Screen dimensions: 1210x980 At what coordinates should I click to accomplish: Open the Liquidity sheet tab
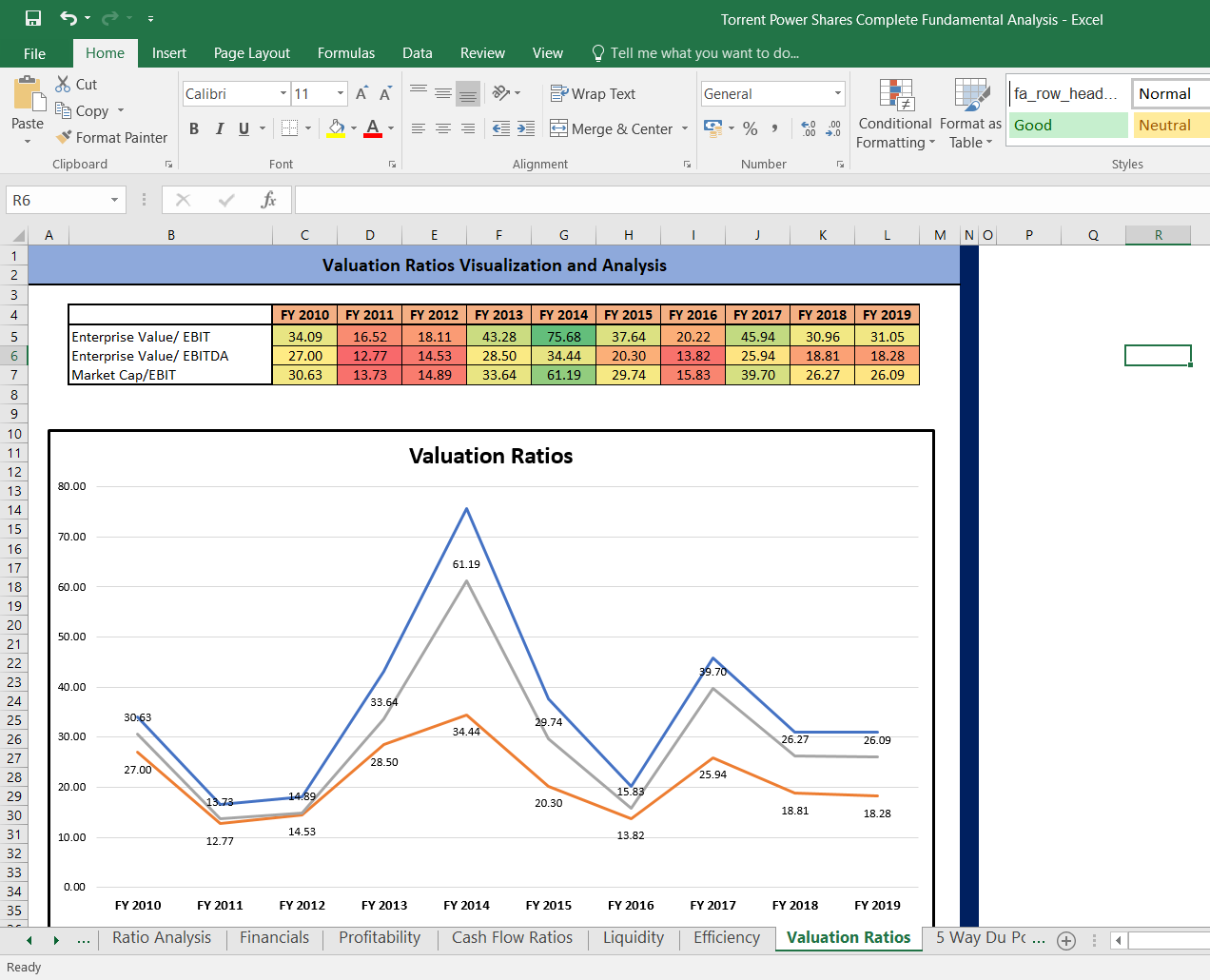[x=634, y=937]
